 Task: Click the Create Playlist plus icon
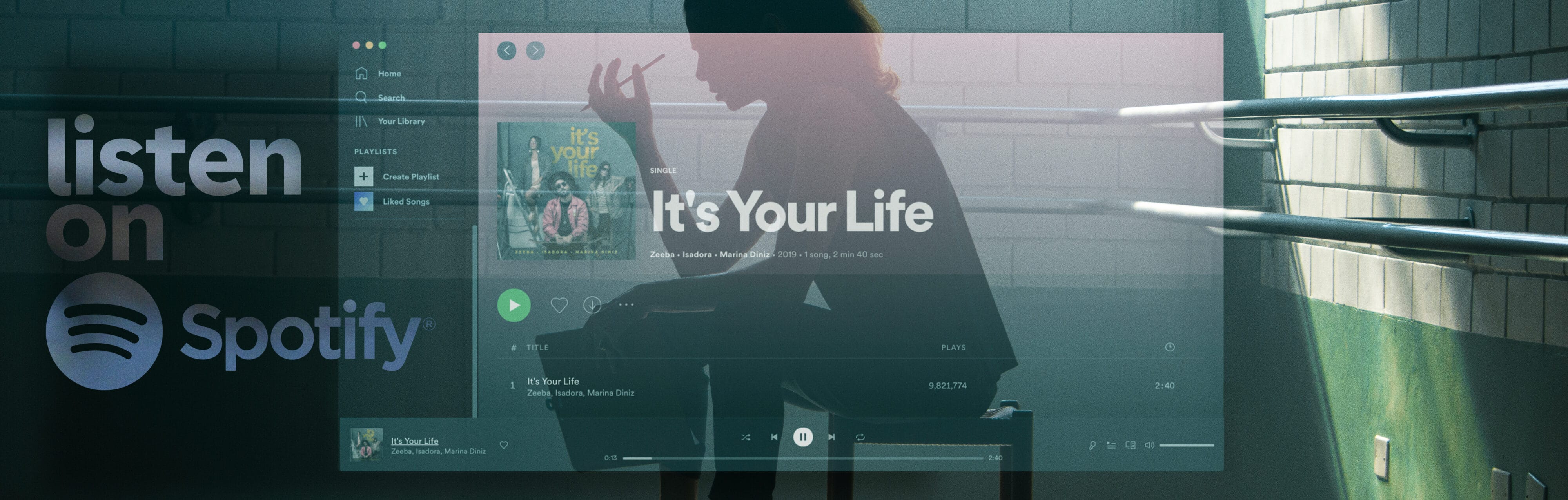(363, 176)
